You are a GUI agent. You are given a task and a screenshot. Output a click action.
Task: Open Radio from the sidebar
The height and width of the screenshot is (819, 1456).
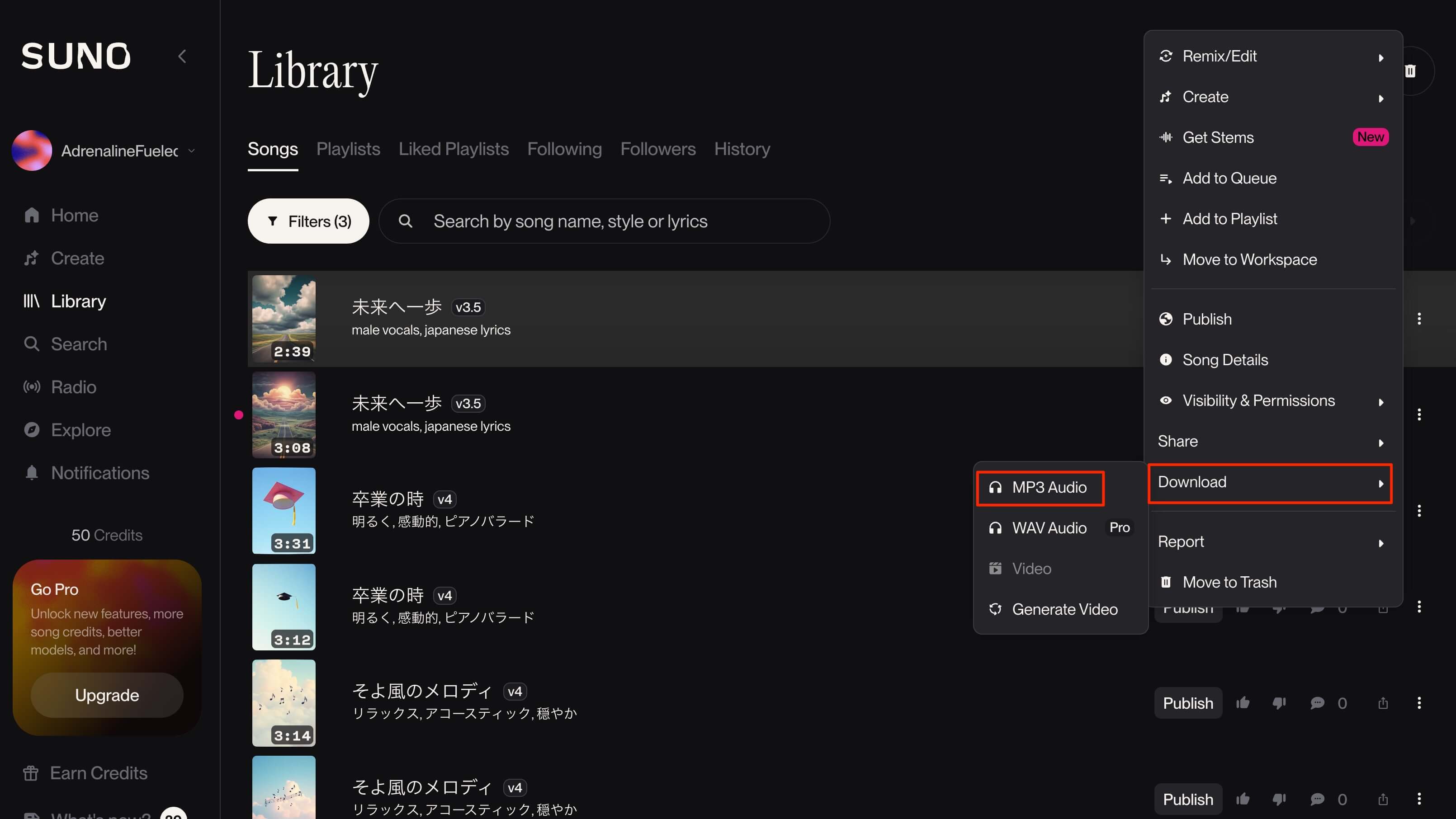(x=32, y=386)
